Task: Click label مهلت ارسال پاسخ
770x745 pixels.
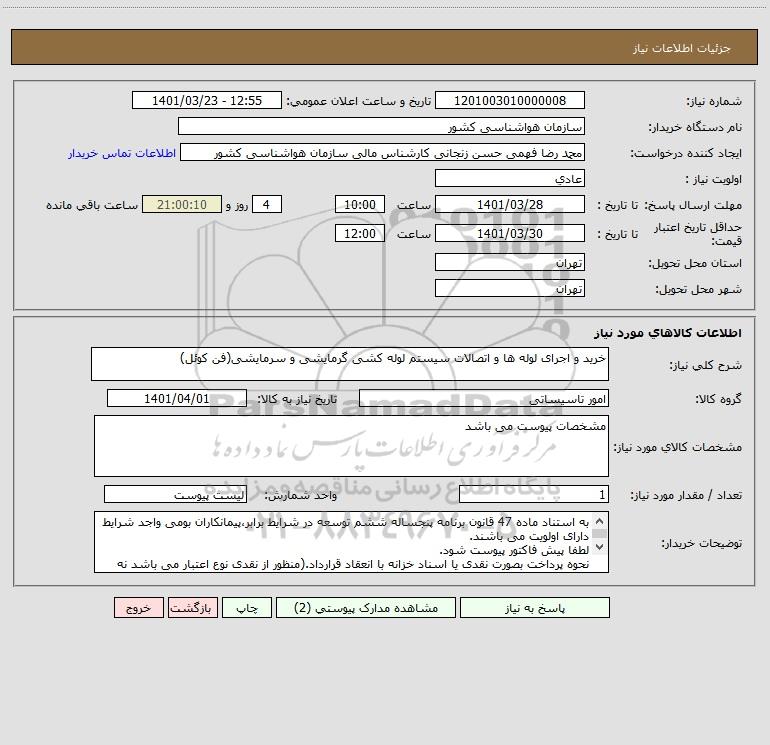Action: coord(693,206)
